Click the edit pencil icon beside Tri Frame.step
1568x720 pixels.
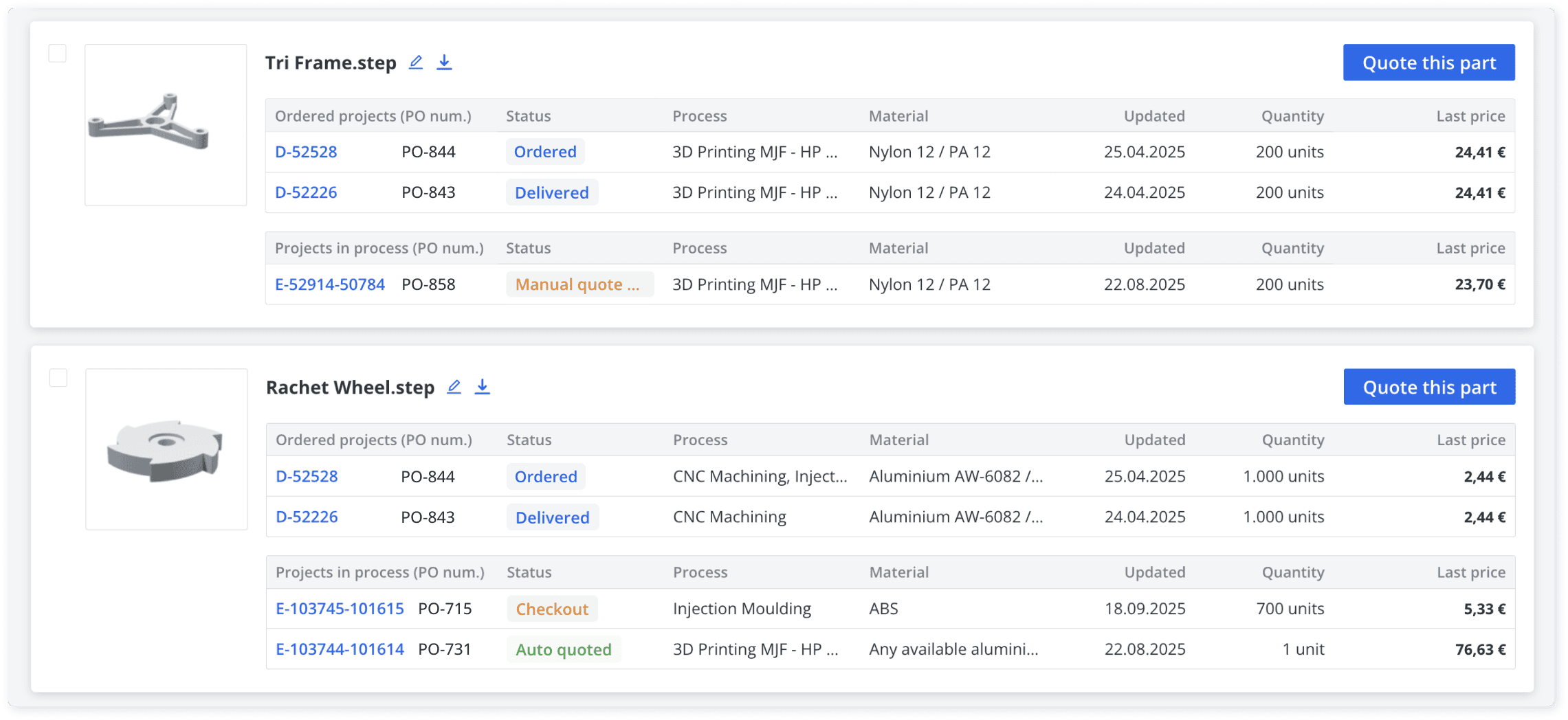pos(416,63)
